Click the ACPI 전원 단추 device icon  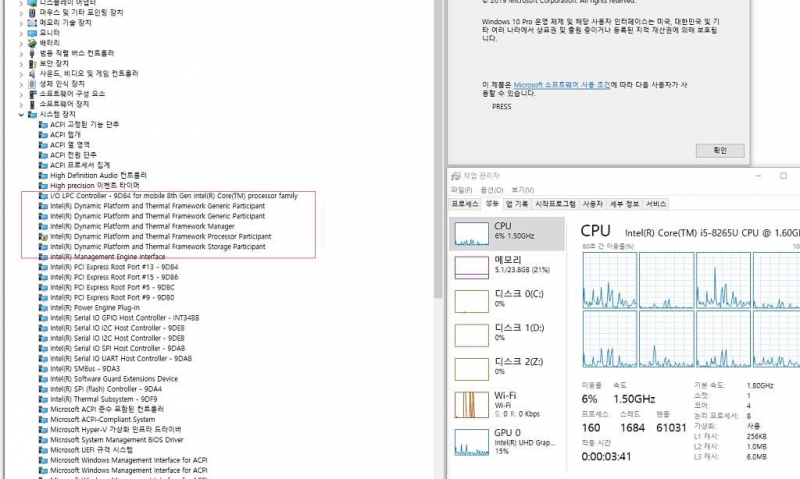click(x=43, y=155)
